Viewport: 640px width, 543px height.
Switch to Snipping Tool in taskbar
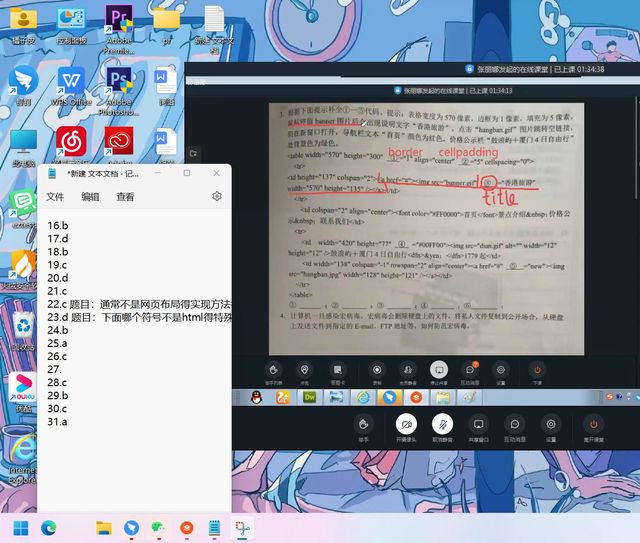pyautogui.click(x=241, y=527)
